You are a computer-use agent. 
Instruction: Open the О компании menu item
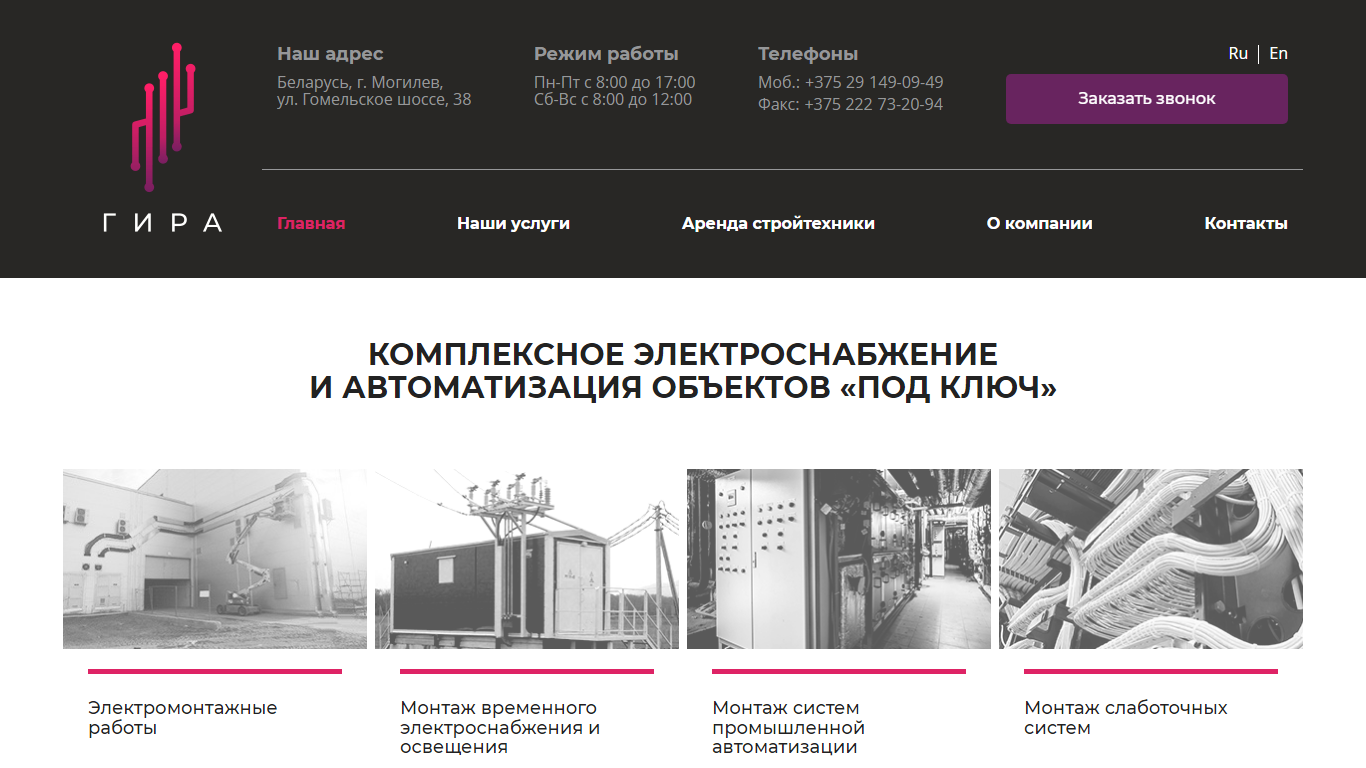[x=1039, y=224]
